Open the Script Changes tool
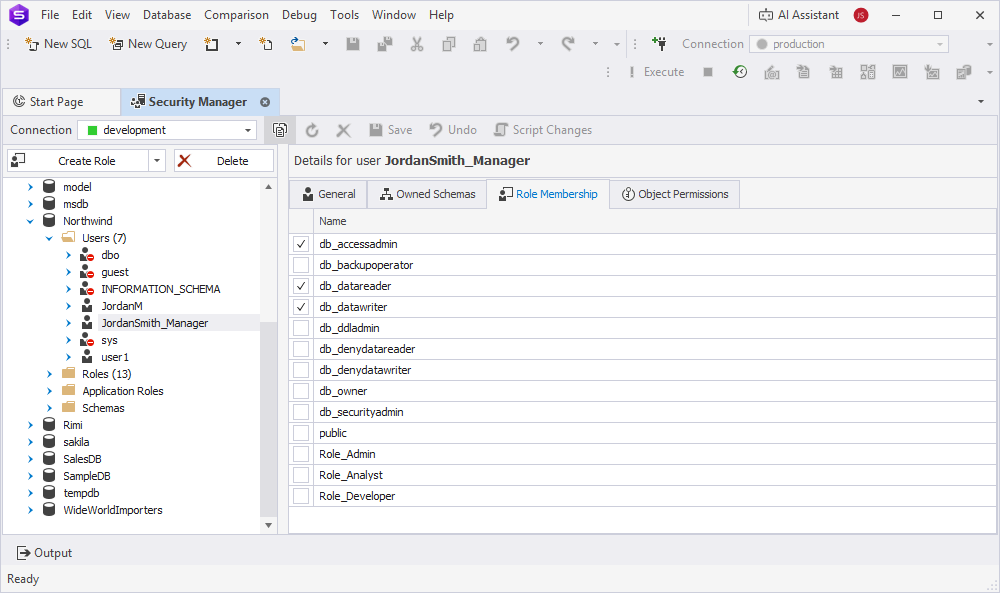This screenshot has width=1000, height=593. [x=543, y=129]
